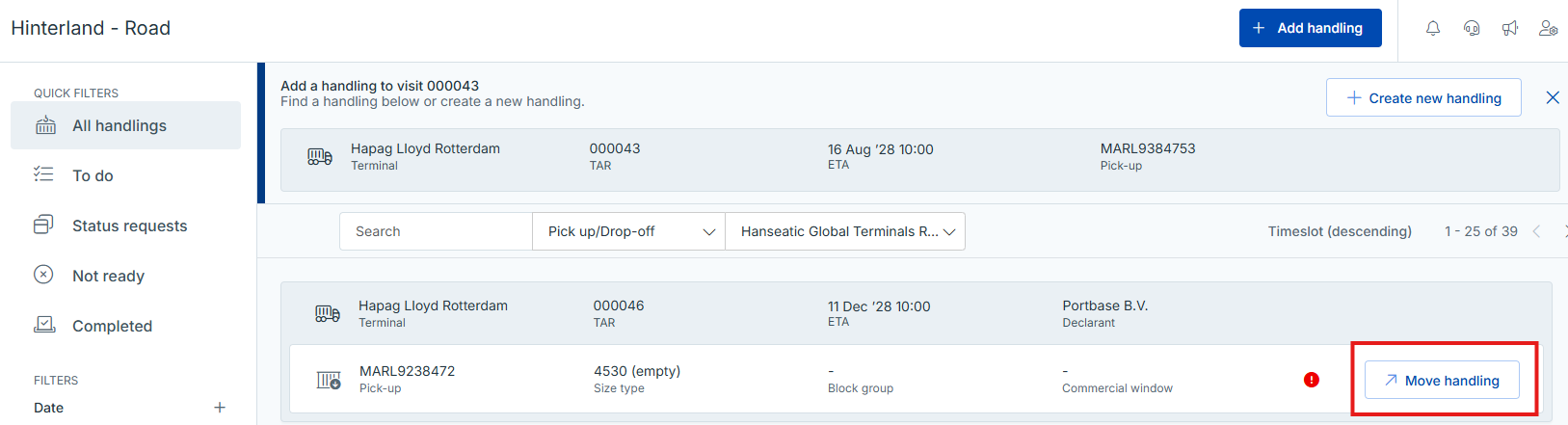Click the red error indicator icon
Screen dimensions: 1568x425
tap(1312, 380)
